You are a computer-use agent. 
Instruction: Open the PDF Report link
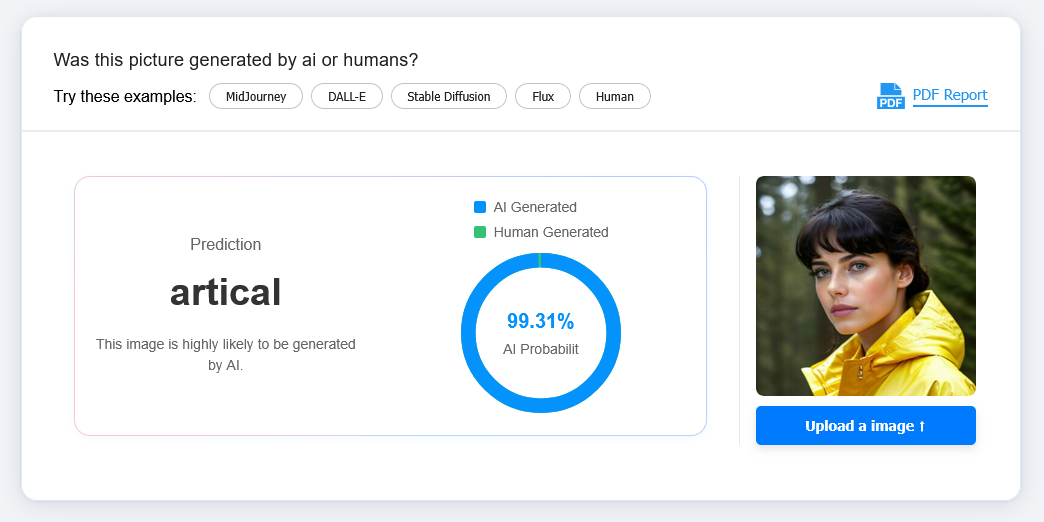click(x=949, y=95)
